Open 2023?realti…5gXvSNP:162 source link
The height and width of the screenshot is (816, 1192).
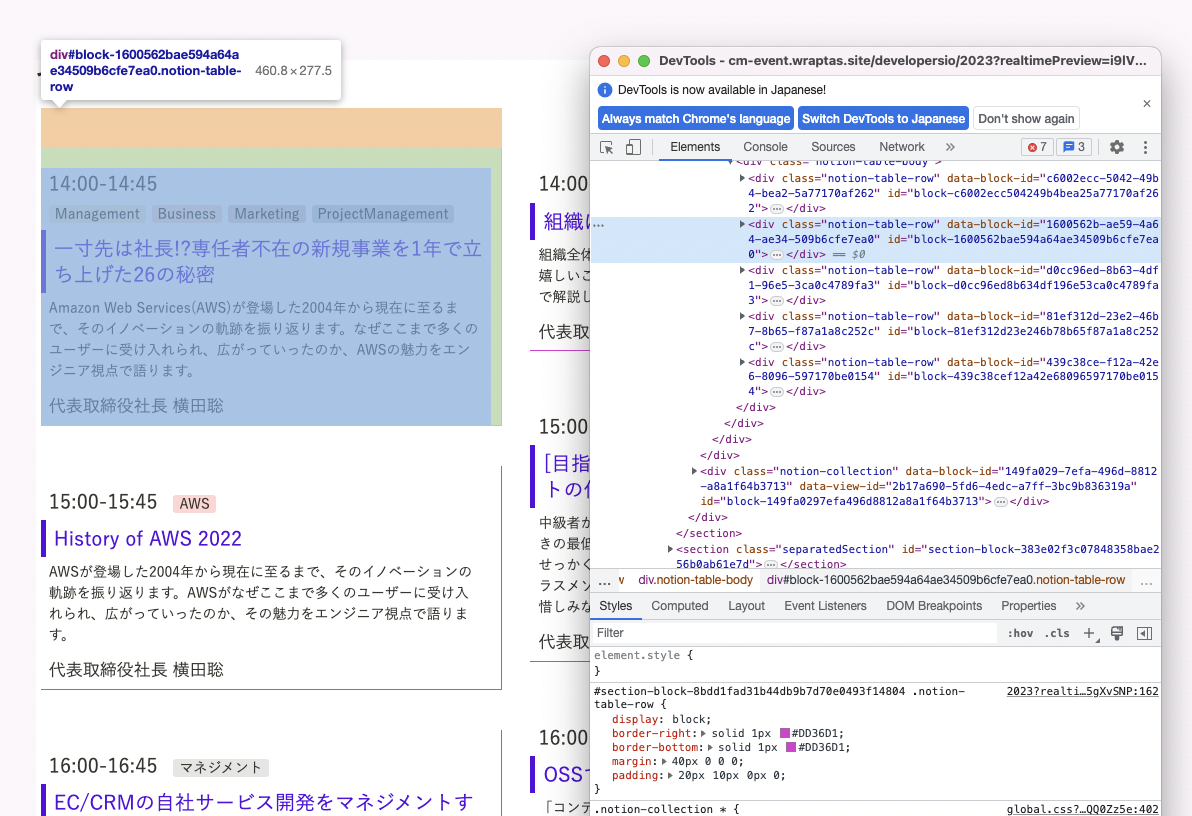pos(1082,691)
